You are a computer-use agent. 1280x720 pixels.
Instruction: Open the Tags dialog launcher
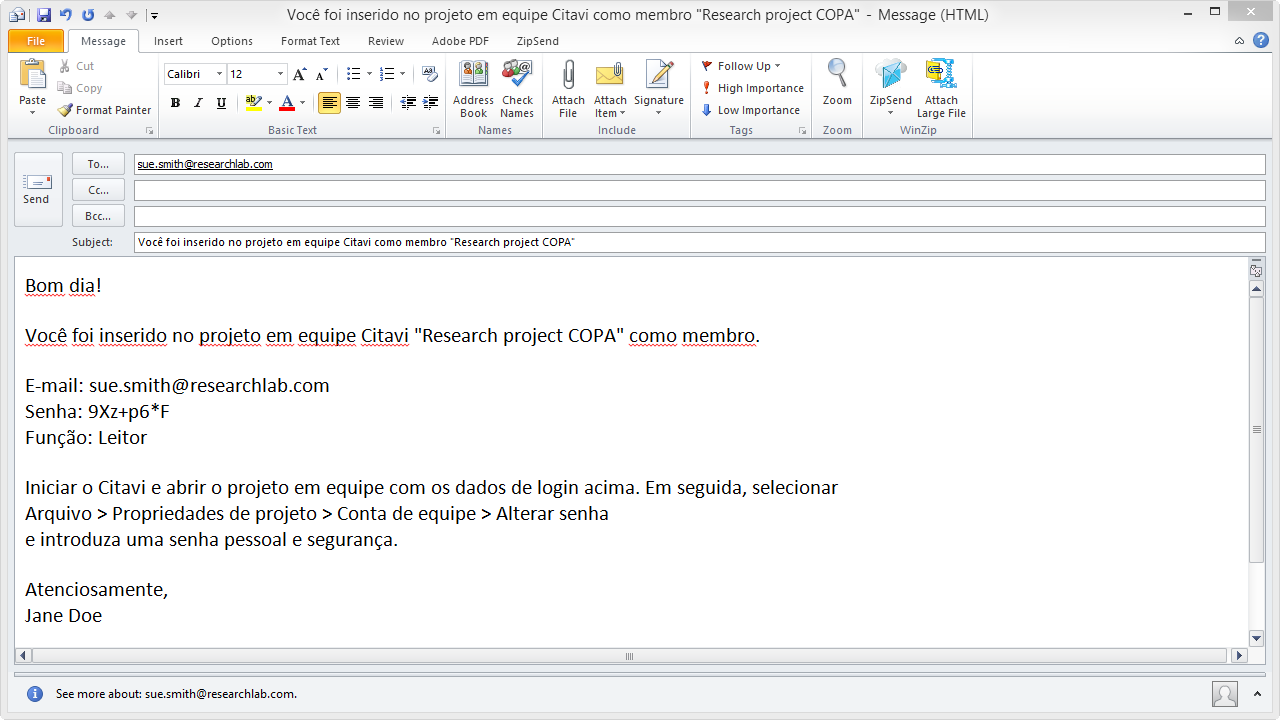click(x=802, y=131)
